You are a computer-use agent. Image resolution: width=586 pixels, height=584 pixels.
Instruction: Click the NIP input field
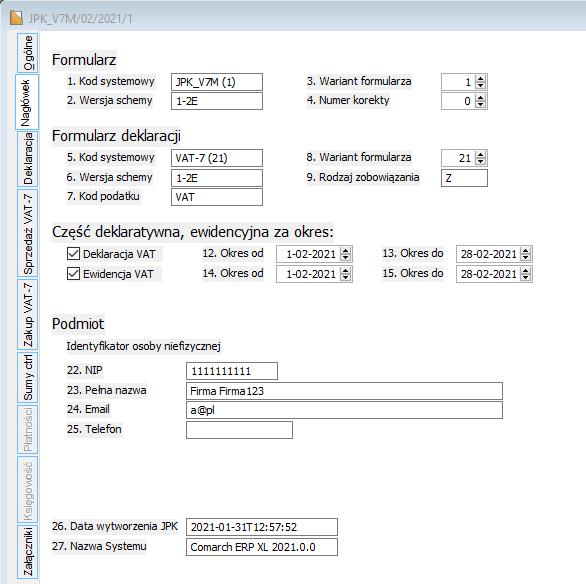(x=232, y=371)
